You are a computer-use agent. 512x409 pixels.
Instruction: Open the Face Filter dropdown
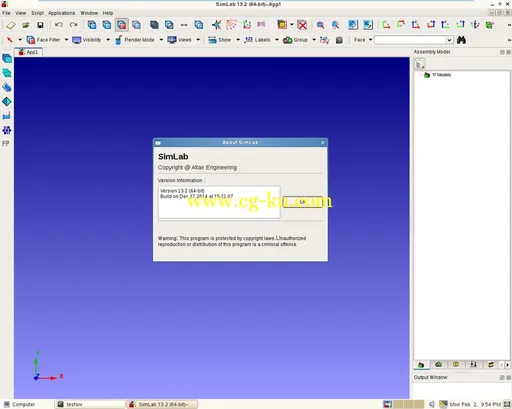[x=66, y=40]
